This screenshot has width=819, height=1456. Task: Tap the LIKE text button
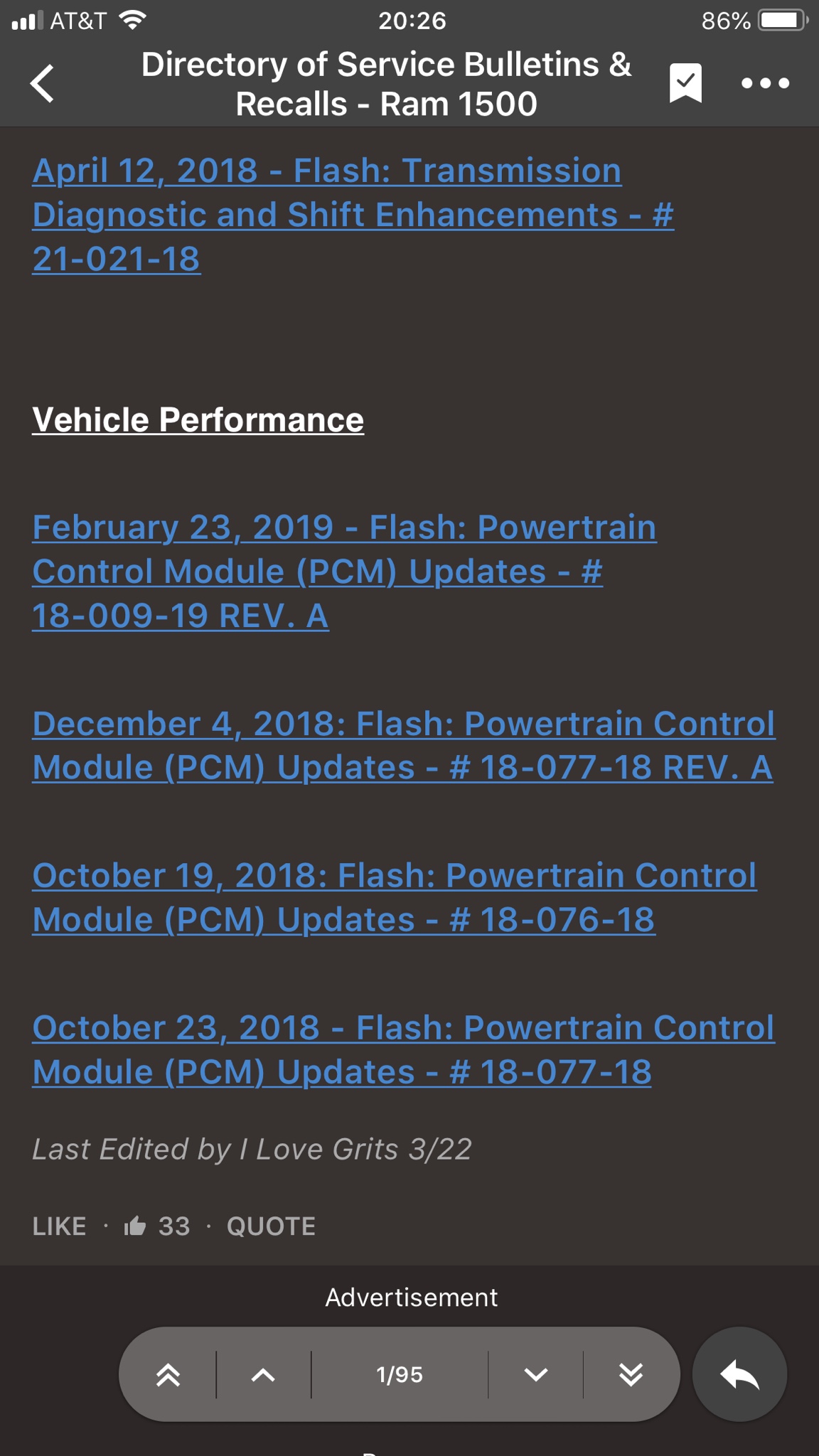pos(60,1226)
